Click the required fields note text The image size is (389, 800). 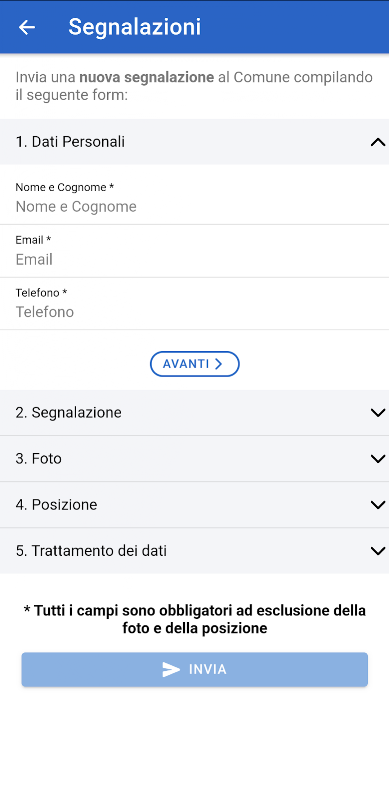point(194,619)
